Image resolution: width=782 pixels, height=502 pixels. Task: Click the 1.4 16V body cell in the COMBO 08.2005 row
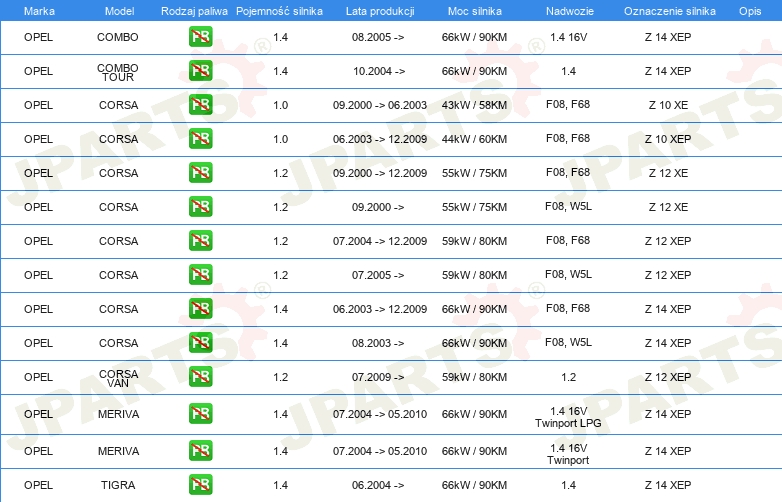(569, 37)
